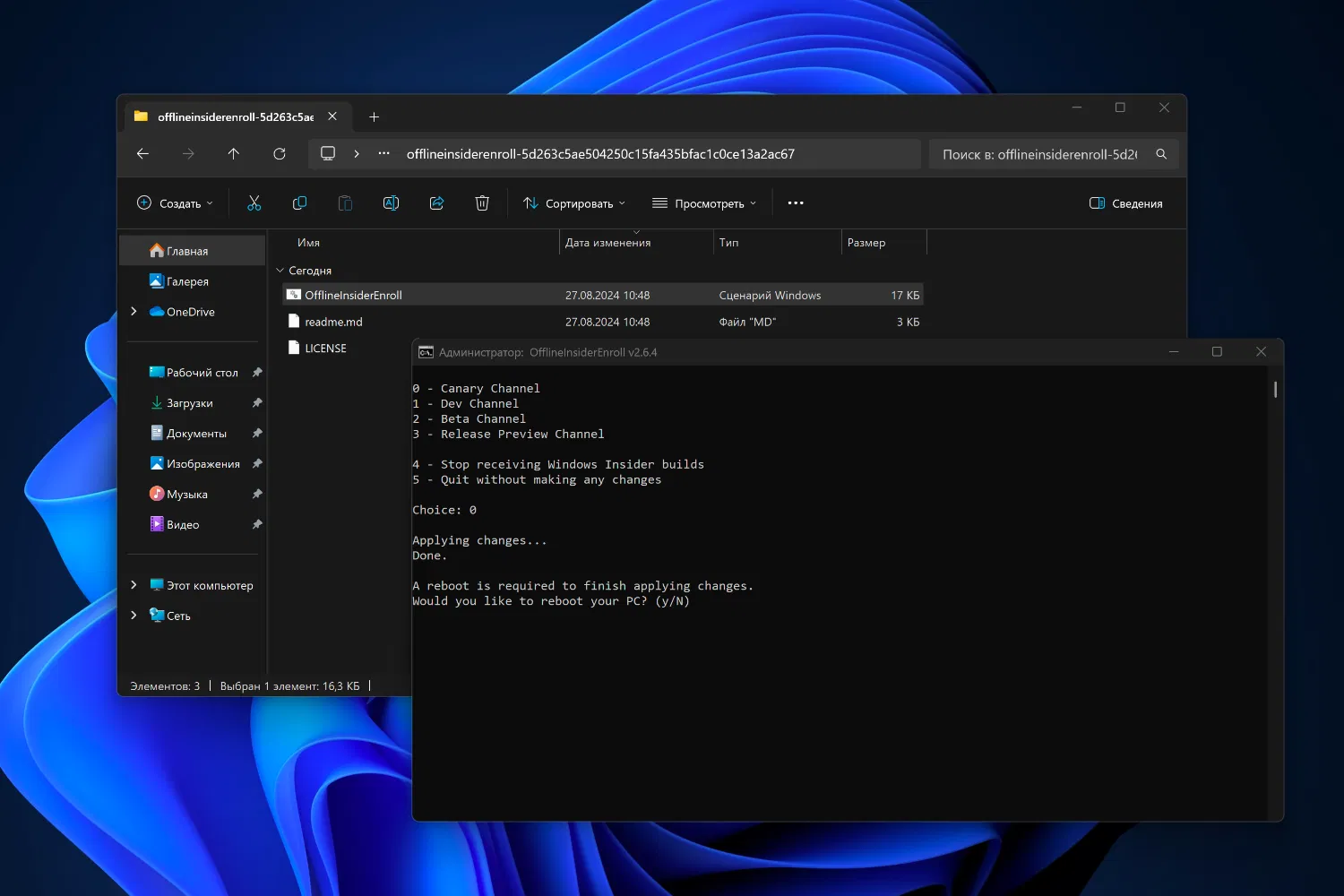
Task: Expand Этот компьютер in navigation pane
Action: click(x=134, y=585)
